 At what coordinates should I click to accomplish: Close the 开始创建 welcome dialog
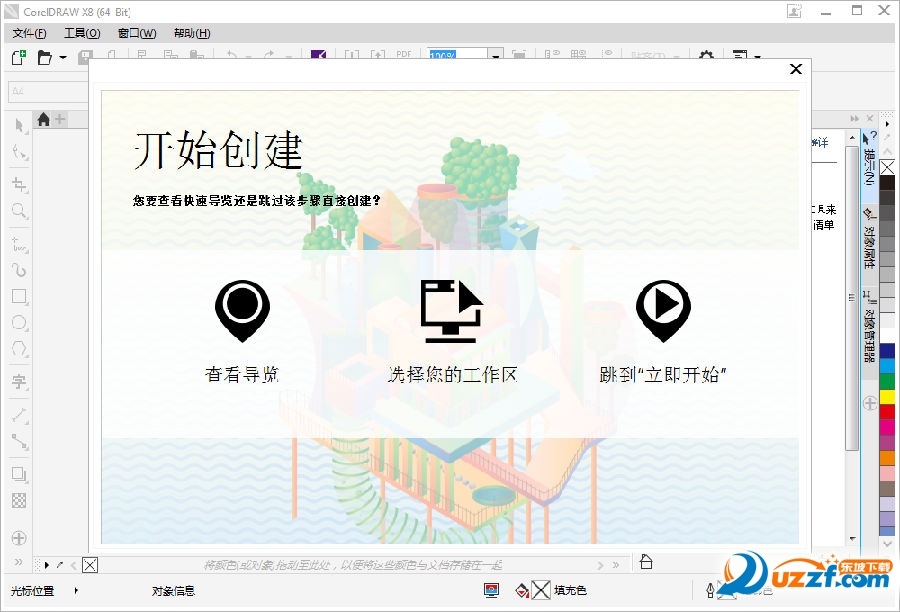795,69
